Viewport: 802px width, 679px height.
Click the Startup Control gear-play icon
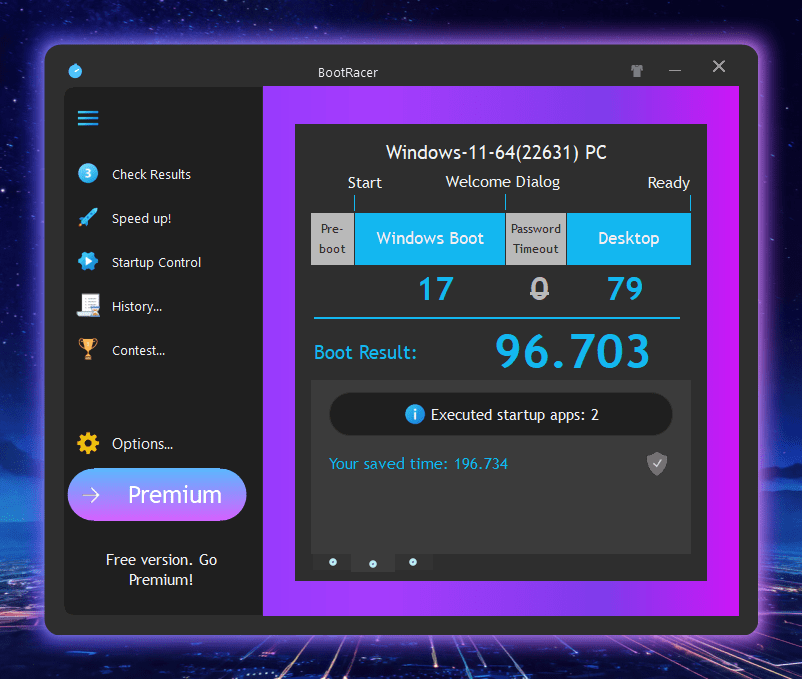[x=88, y=261]
